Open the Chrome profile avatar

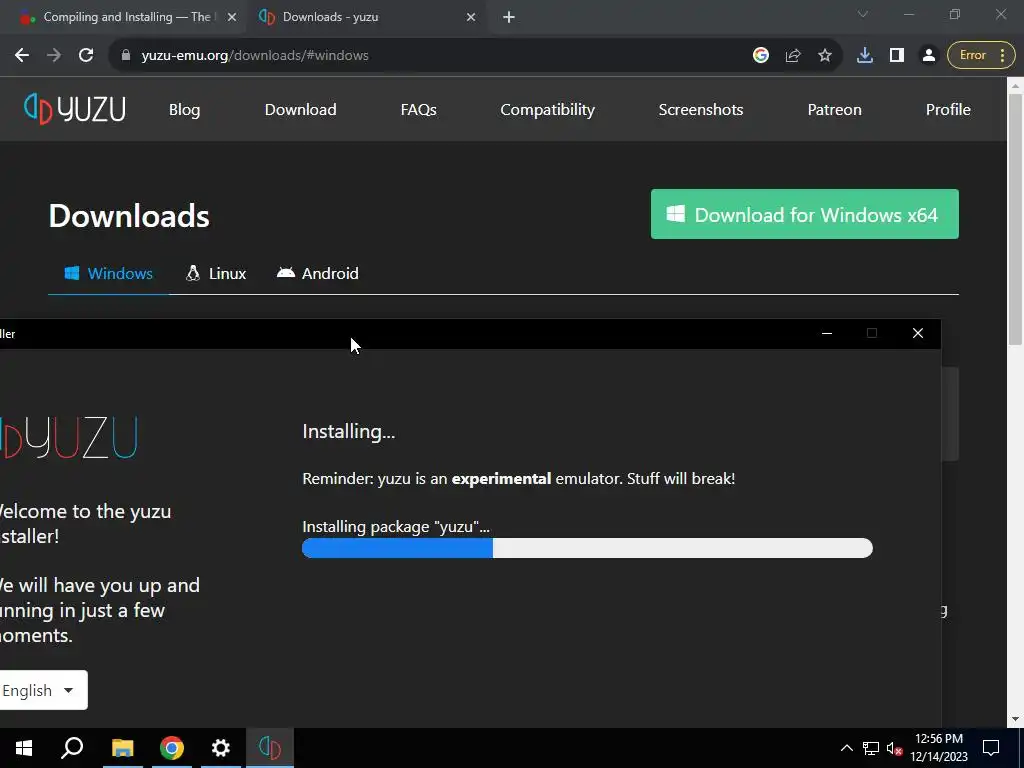click(929, 56)
